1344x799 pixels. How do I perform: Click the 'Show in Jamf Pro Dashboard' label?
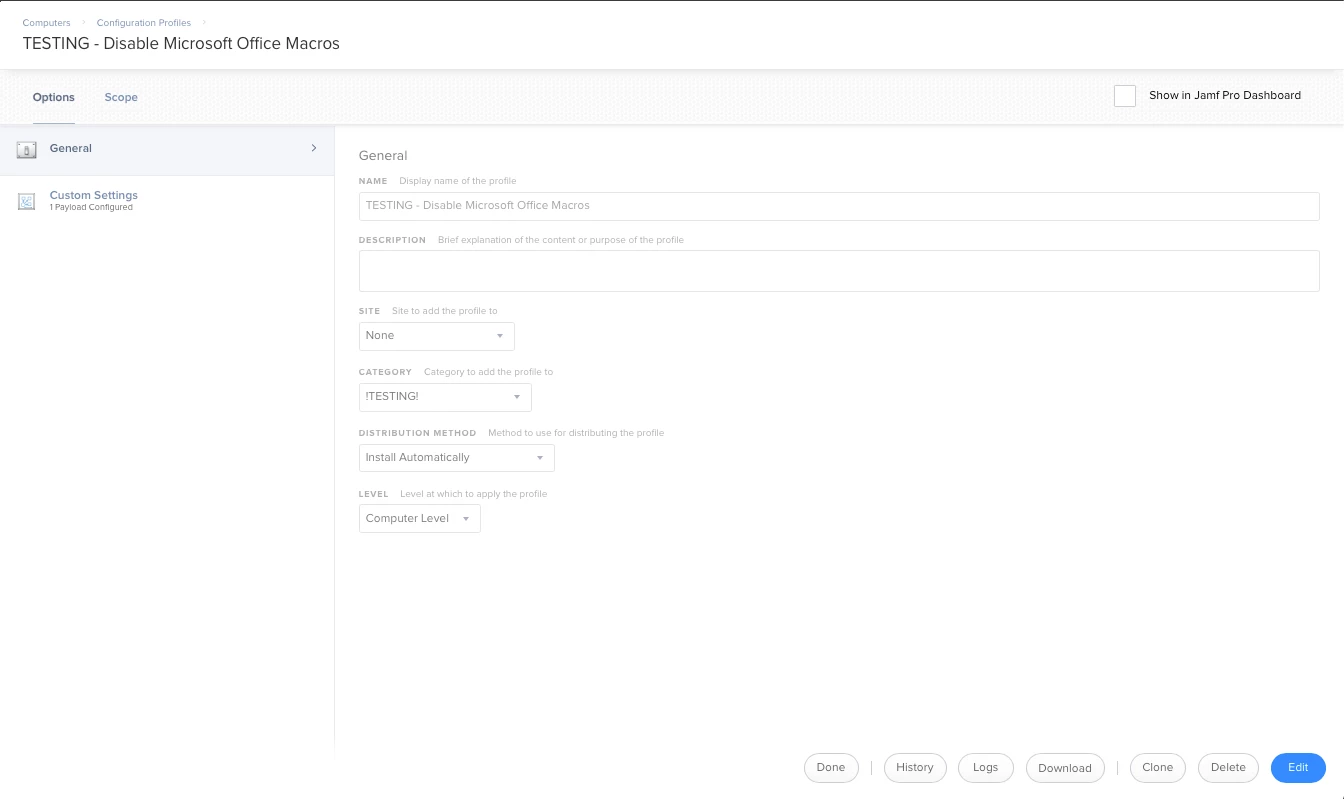pyautogui.click(x=1225, y=96)
